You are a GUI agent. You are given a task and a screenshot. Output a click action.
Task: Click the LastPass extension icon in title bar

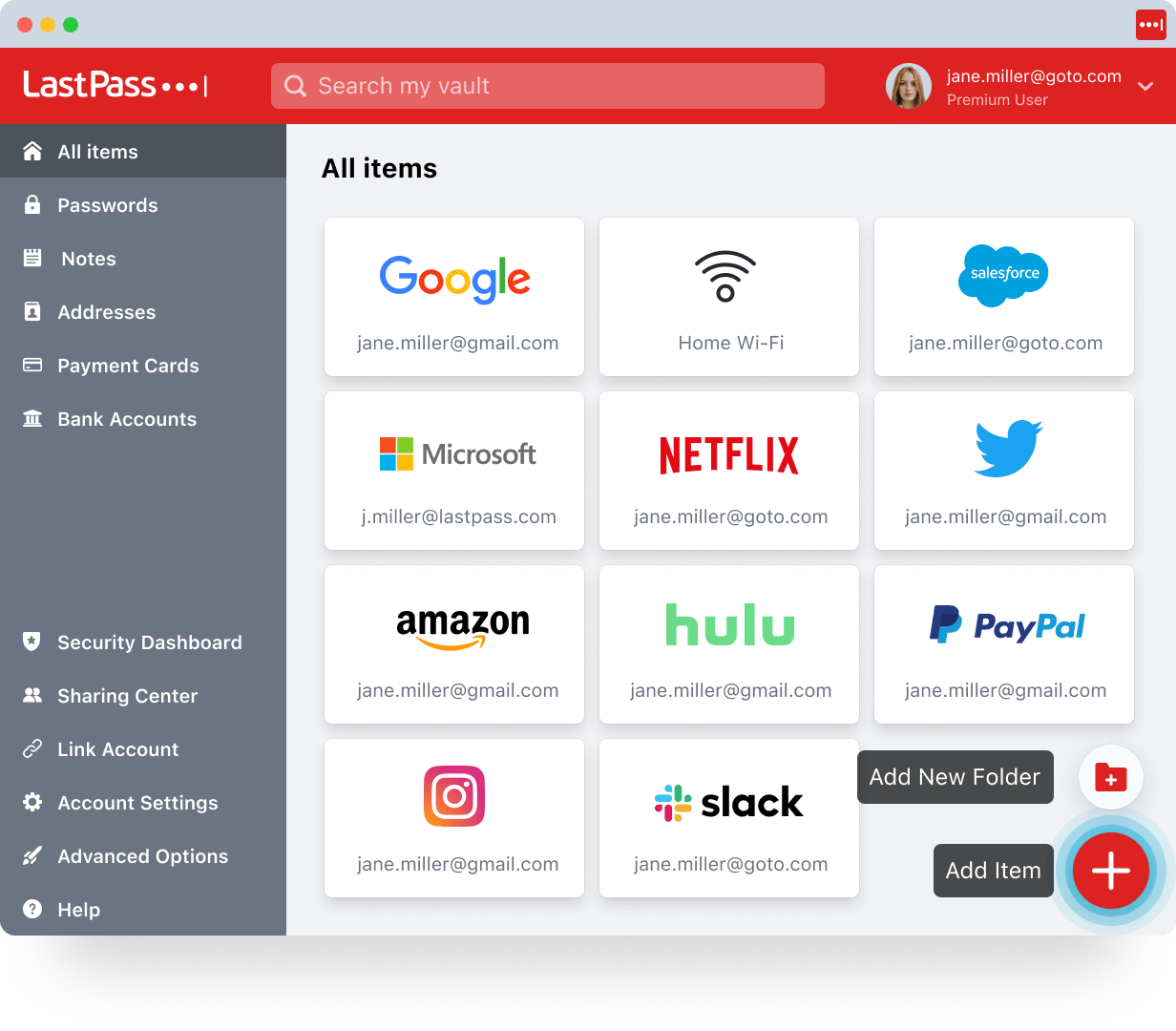1149,25
